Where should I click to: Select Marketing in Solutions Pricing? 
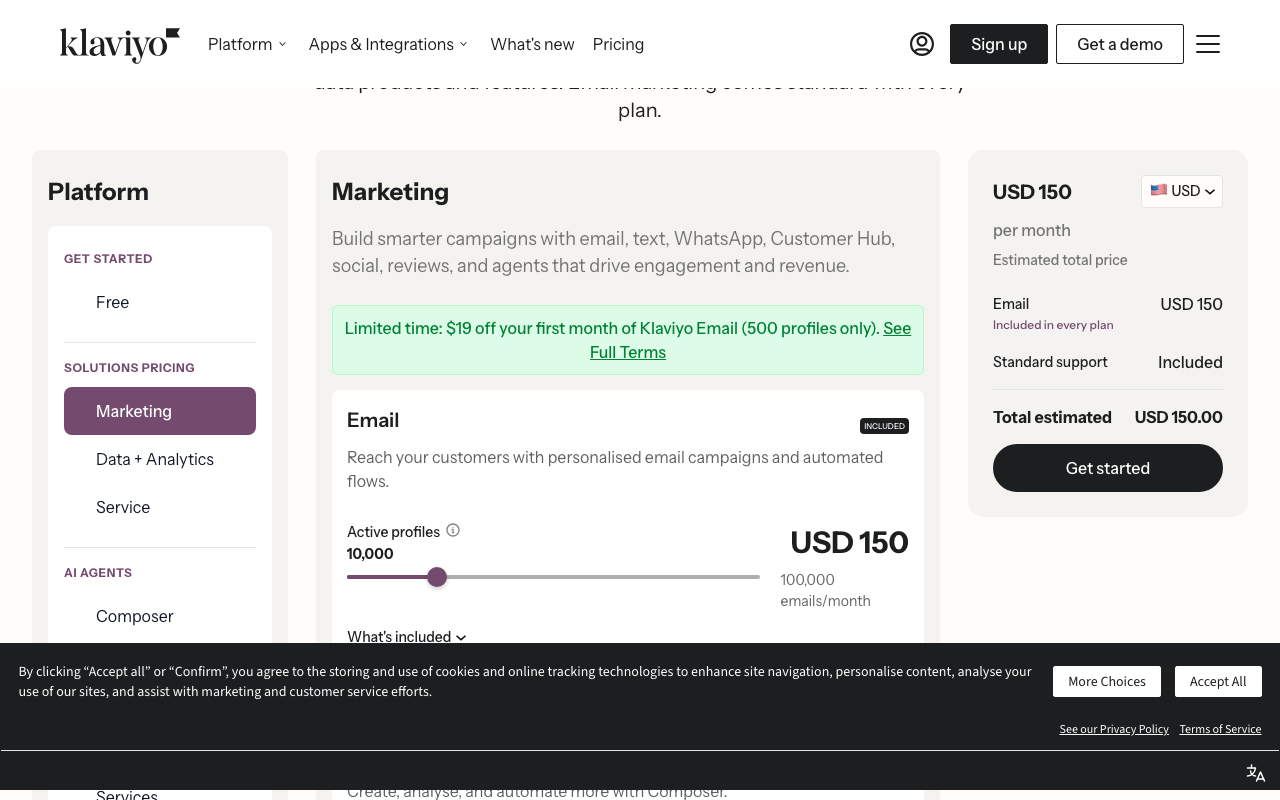click(x=160, y=411)
